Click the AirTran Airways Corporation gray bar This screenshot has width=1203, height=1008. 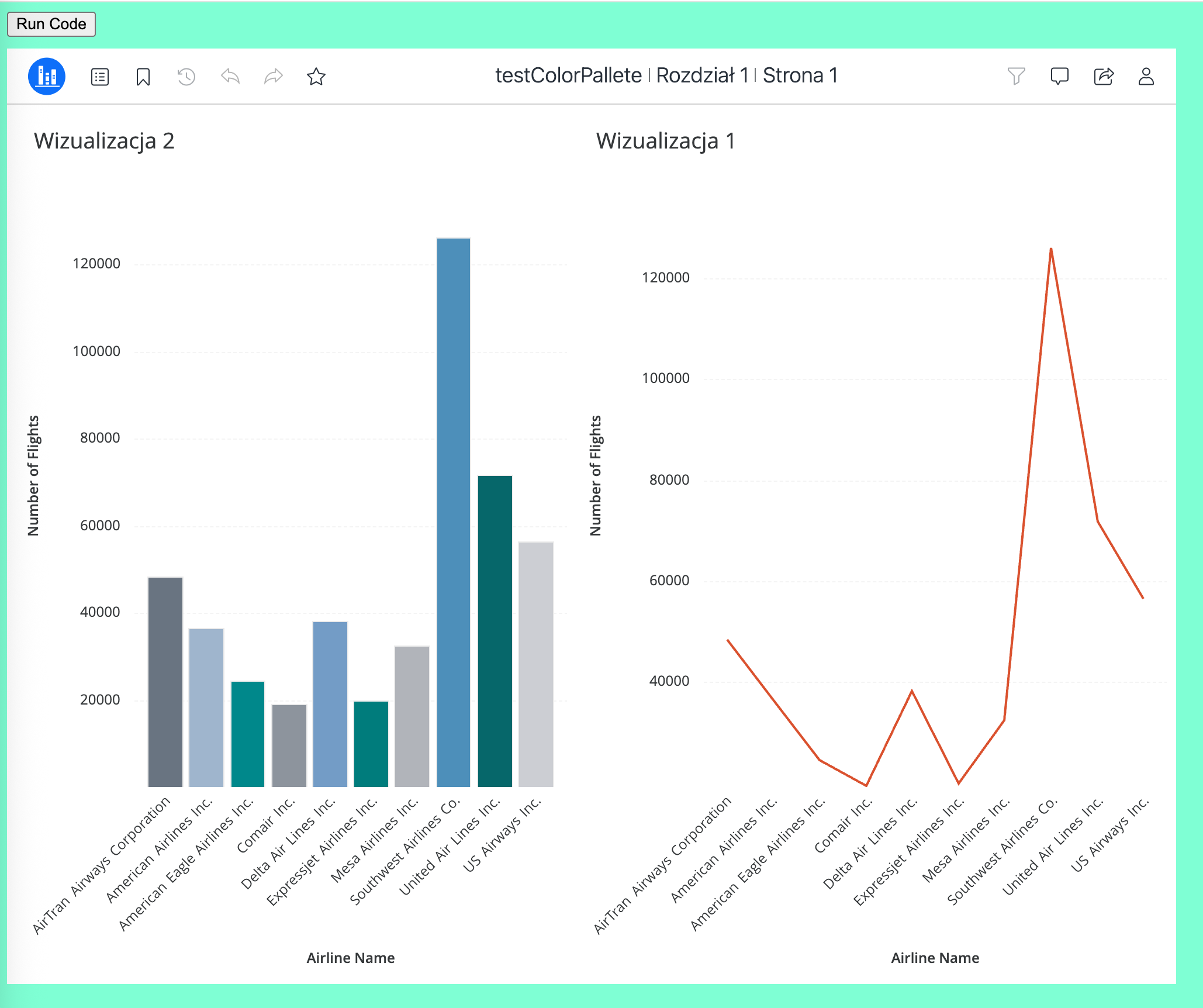pos(165,682)
